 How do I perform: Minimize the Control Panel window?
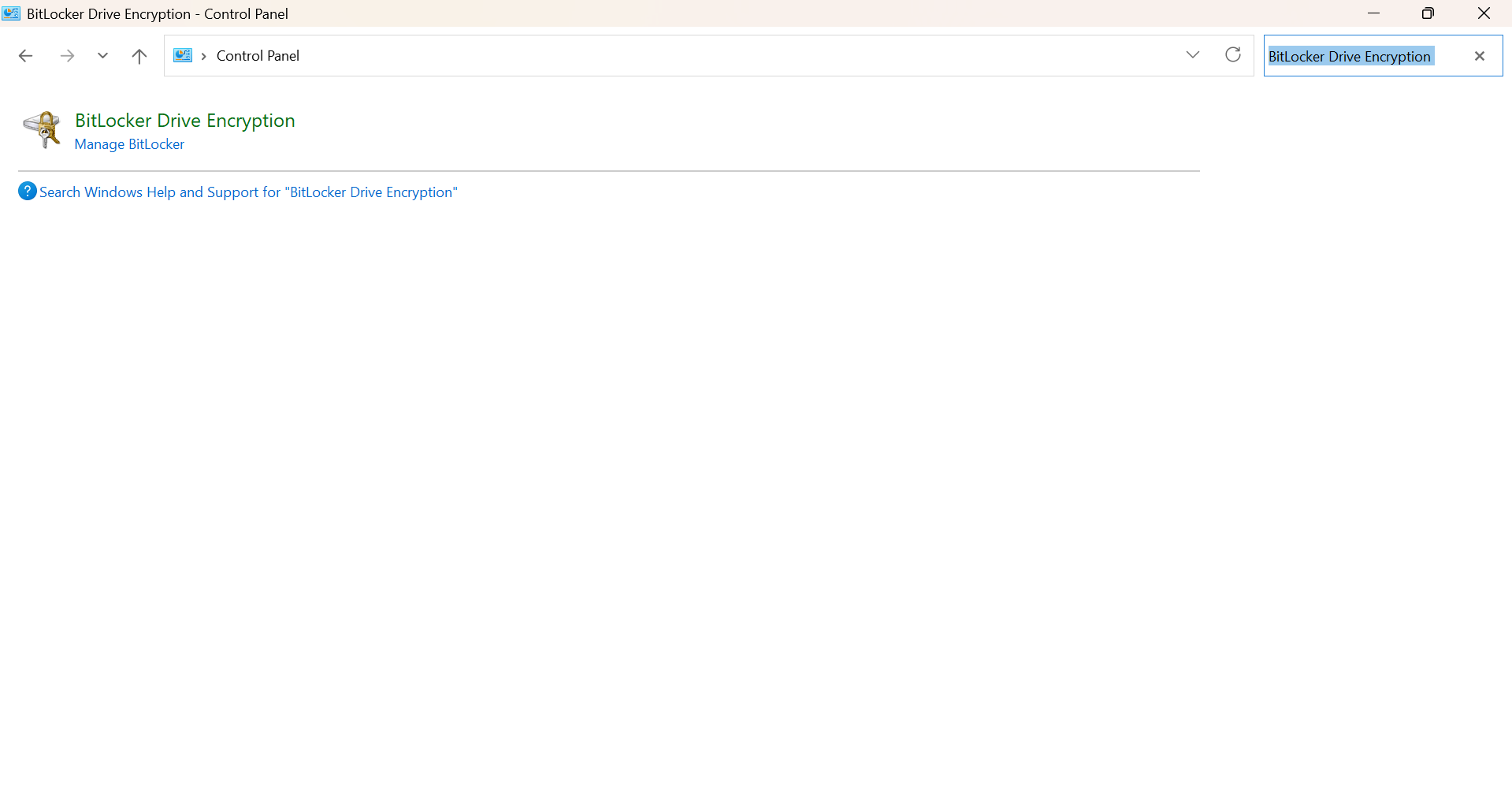click(1373, 13)
